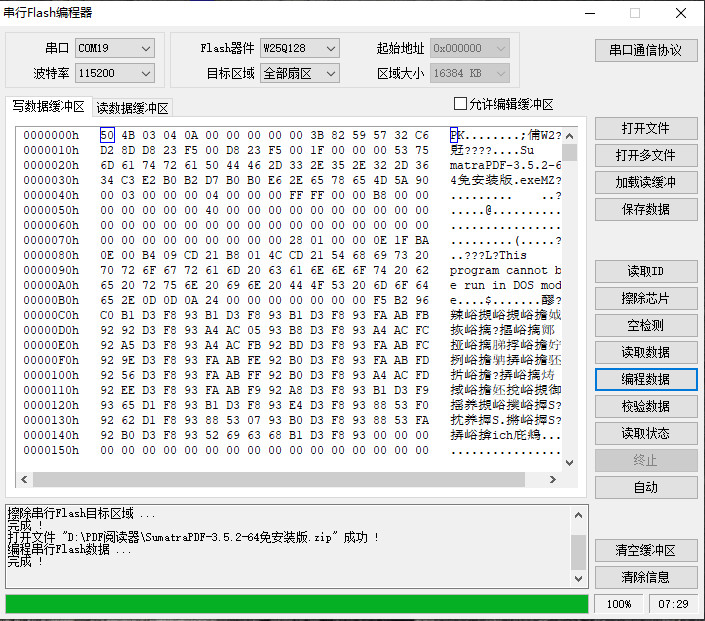Click the hex view horizontal scrollbar thumb
705x621 pixels.
[x=279, y=479]
